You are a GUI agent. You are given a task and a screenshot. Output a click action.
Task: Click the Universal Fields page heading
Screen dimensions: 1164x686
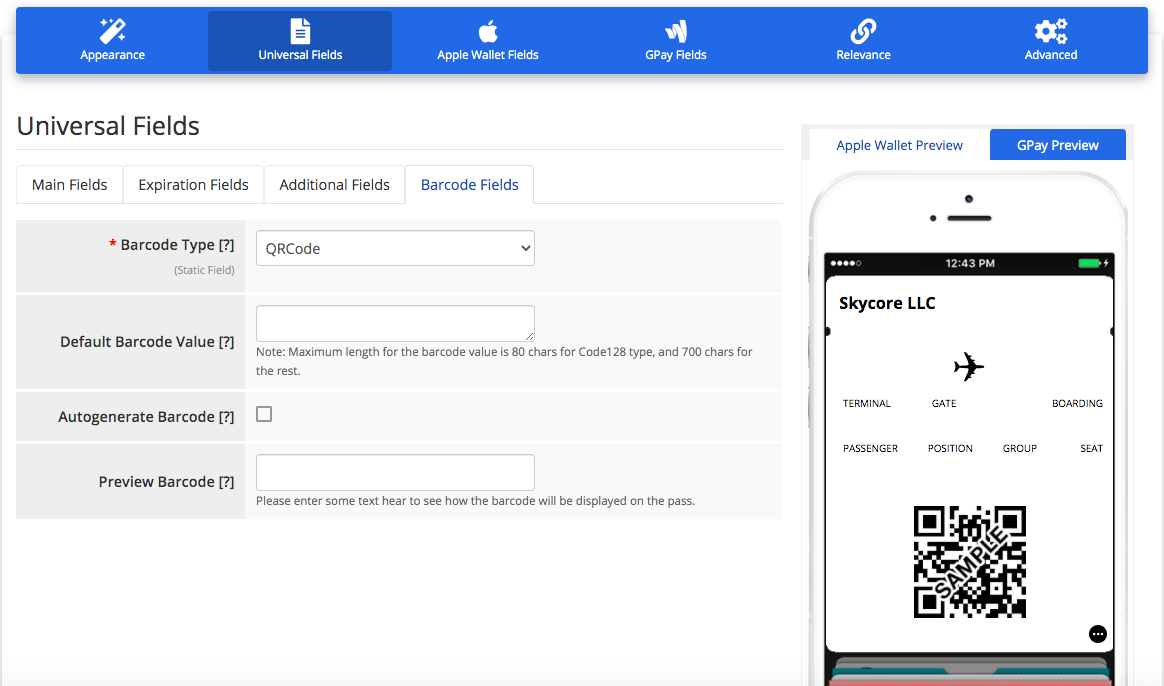pos(108,126)
